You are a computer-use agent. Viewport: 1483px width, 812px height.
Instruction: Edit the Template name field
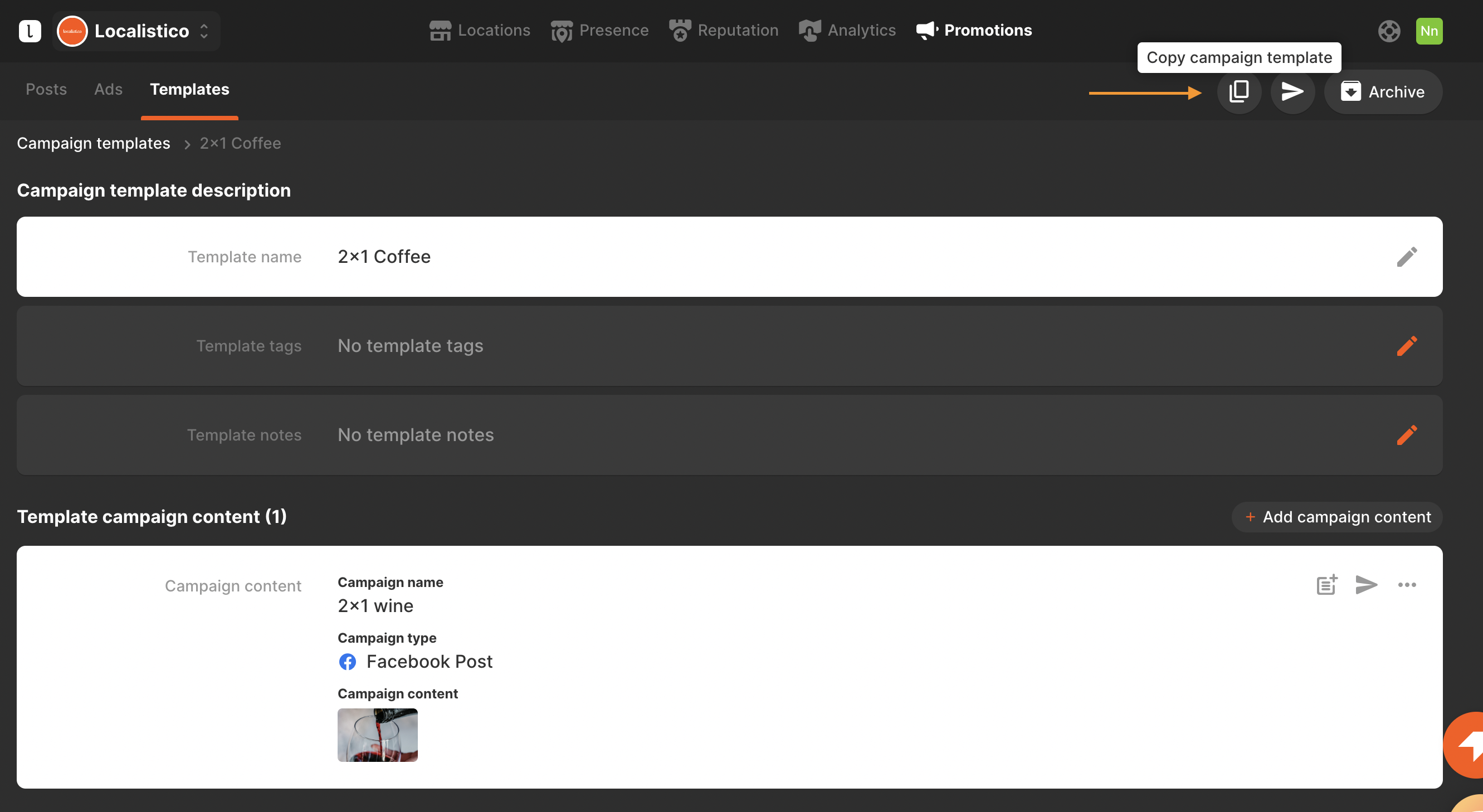(1407, 257)
